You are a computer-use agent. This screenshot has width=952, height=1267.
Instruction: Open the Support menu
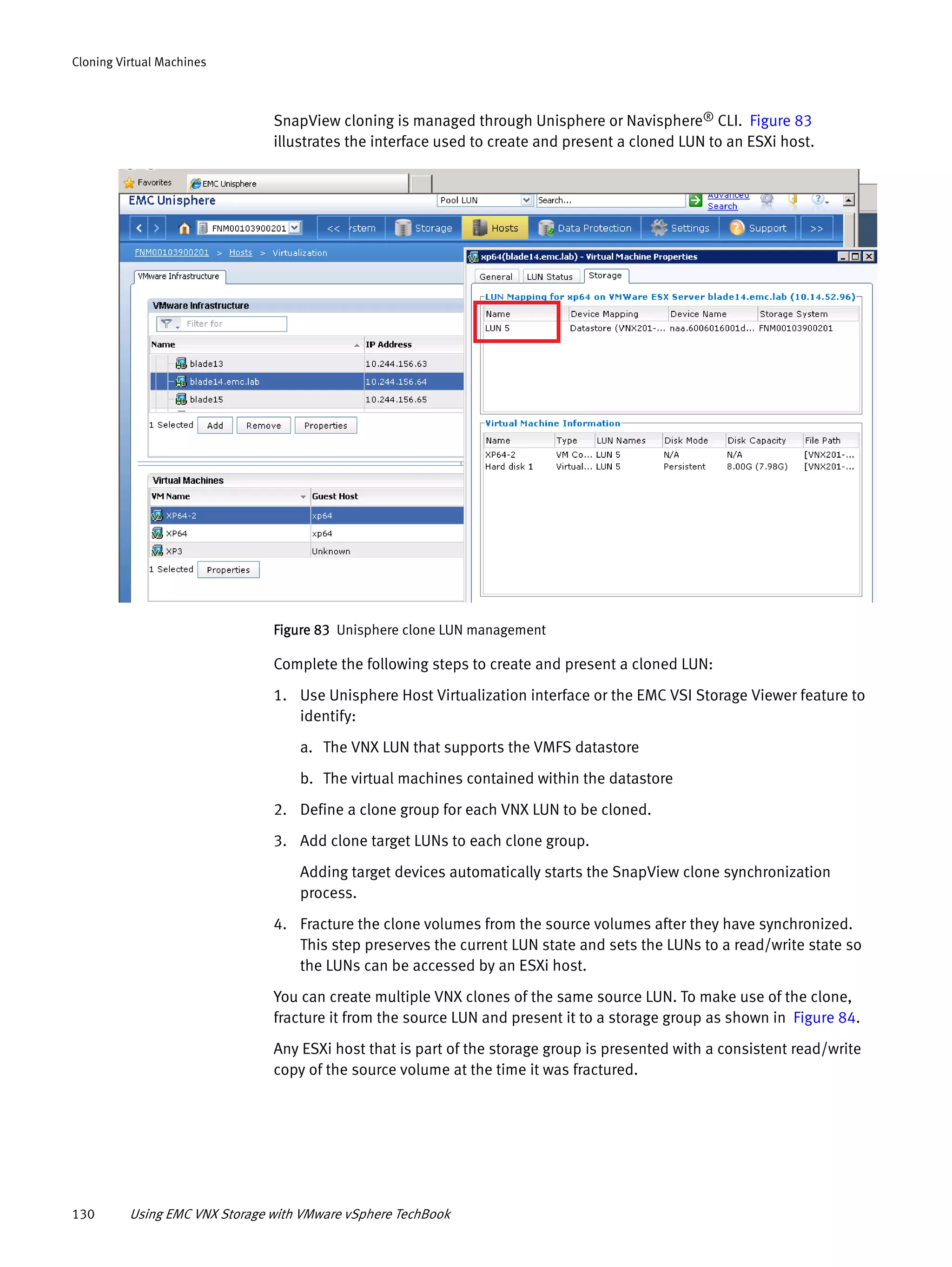[758, 228]
